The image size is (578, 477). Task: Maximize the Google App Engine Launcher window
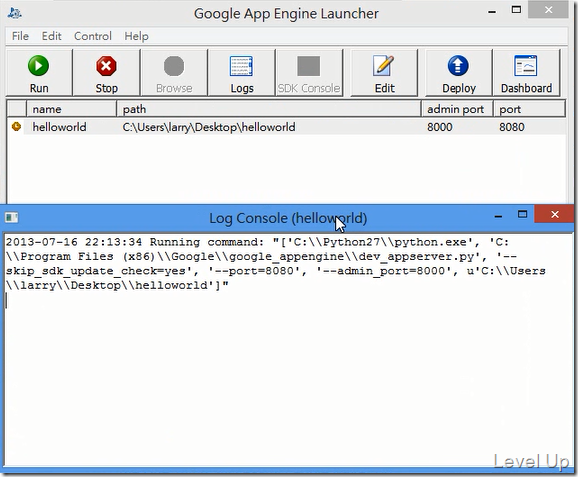[x=516, y=10]
